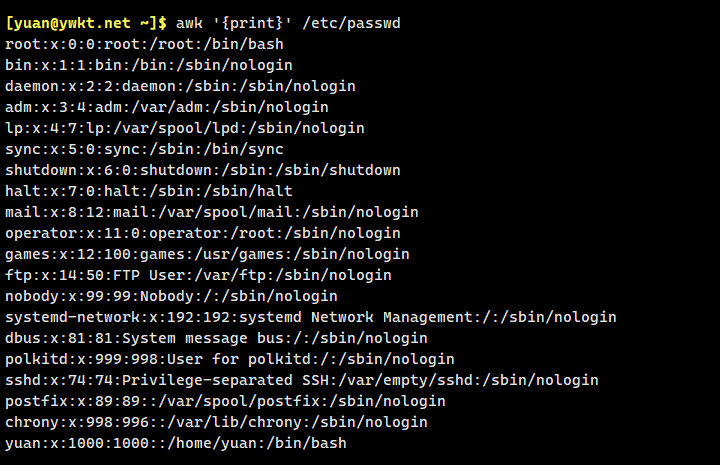Click the FTP User entry line

(x=198, y=275)
